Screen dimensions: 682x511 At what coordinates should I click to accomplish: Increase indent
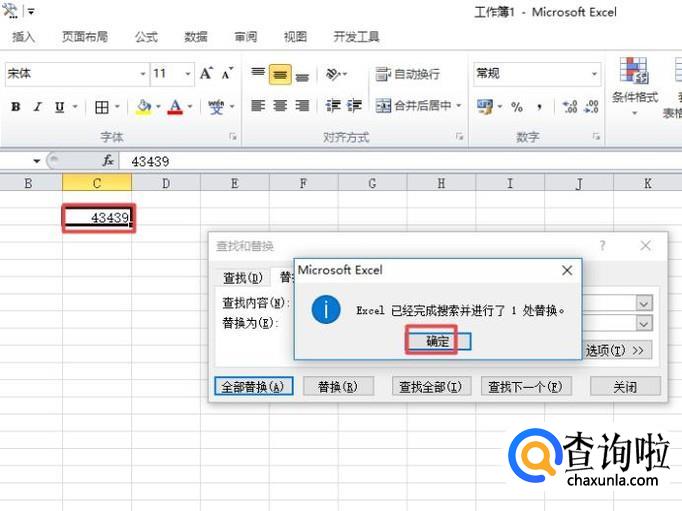coord(354,106)
